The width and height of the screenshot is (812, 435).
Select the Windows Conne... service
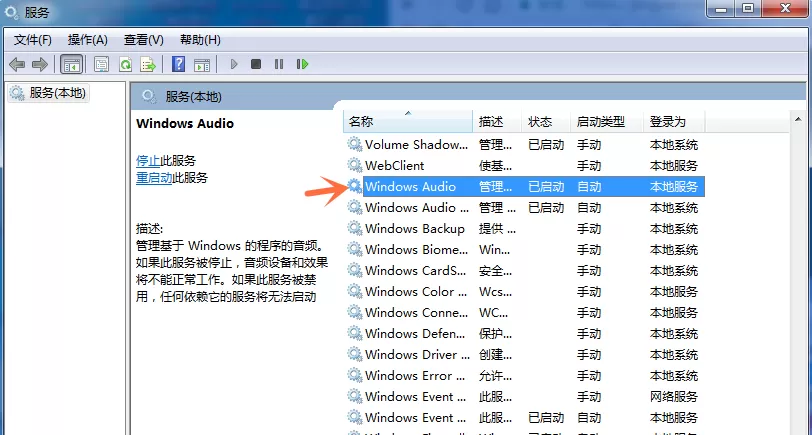524,312
